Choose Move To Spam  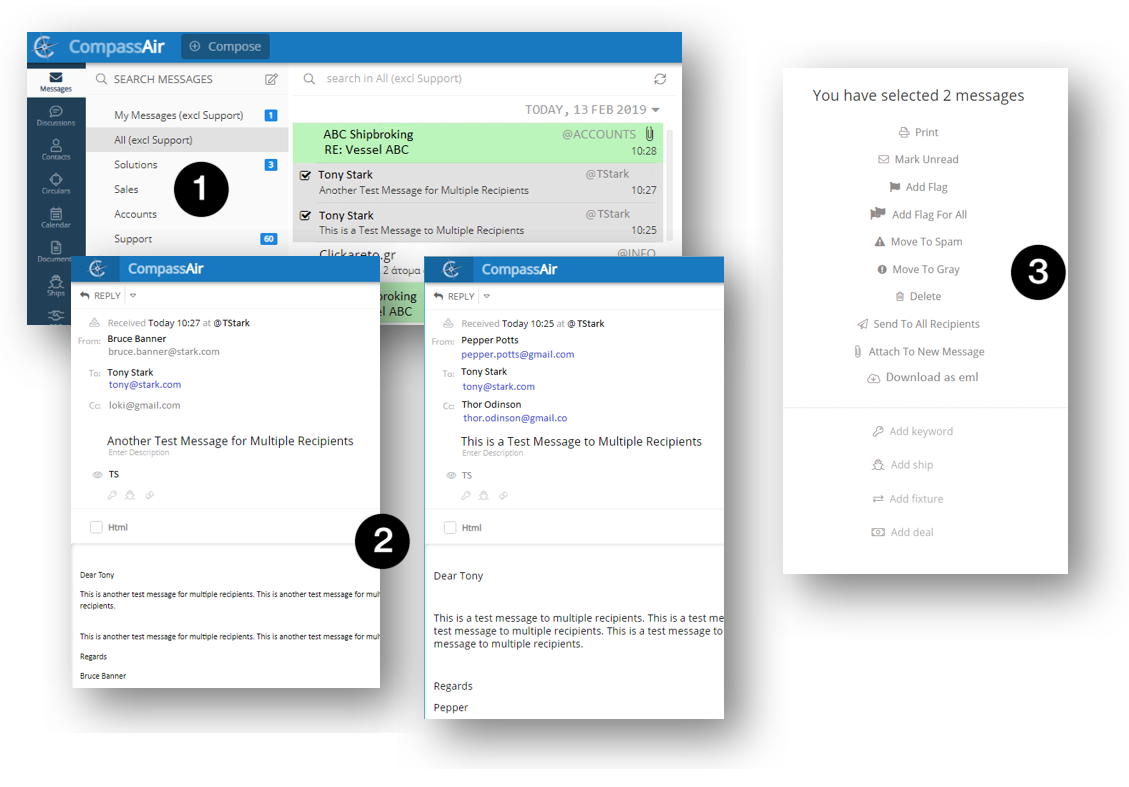[x=918, y=242]
